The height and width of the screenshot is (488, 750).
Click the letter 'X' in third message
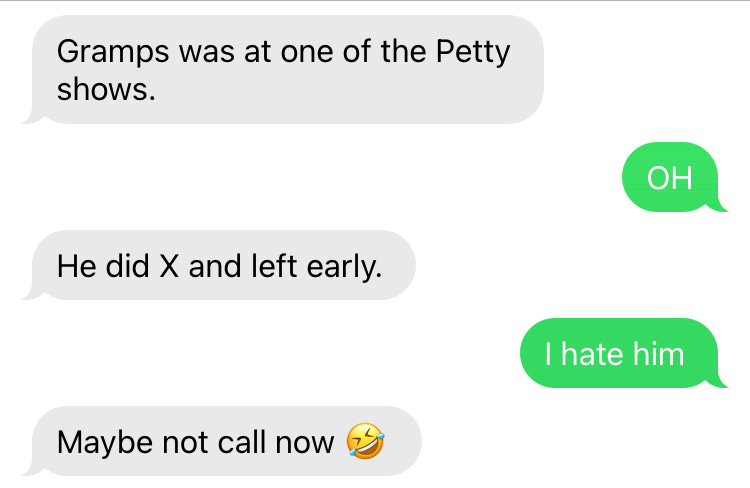coord(169,266)
